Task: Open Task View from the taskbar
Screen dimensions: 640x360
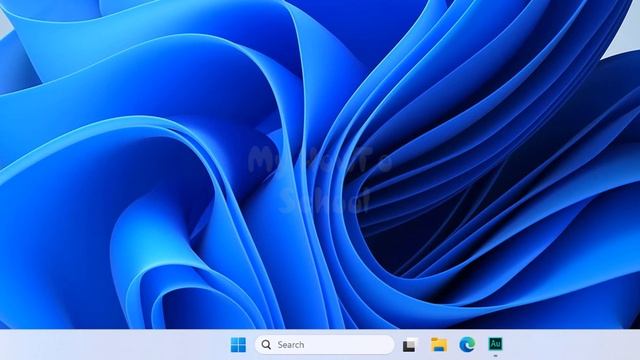Action: tap(410, 345)
